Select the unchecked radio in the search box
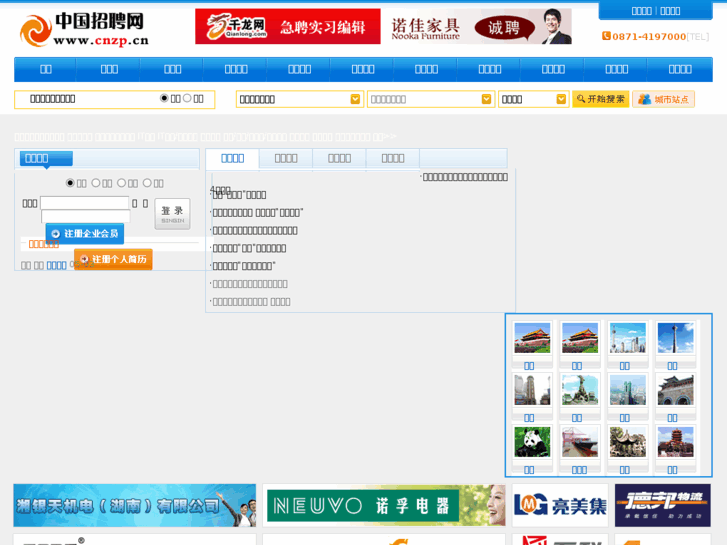The image size is (727, 545). (187, 98)
